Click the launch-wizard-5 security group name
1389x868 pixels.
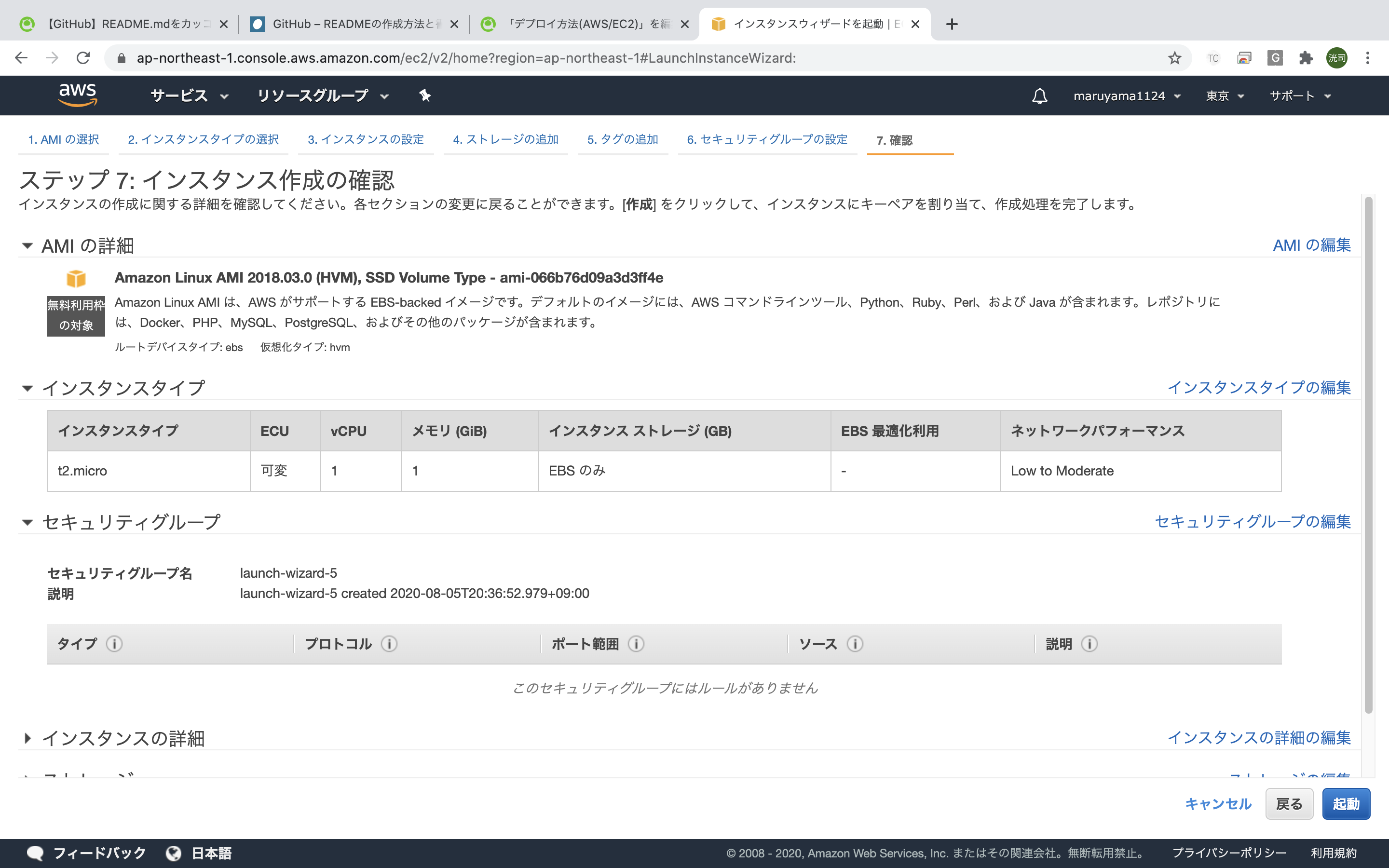click(288, 573)
